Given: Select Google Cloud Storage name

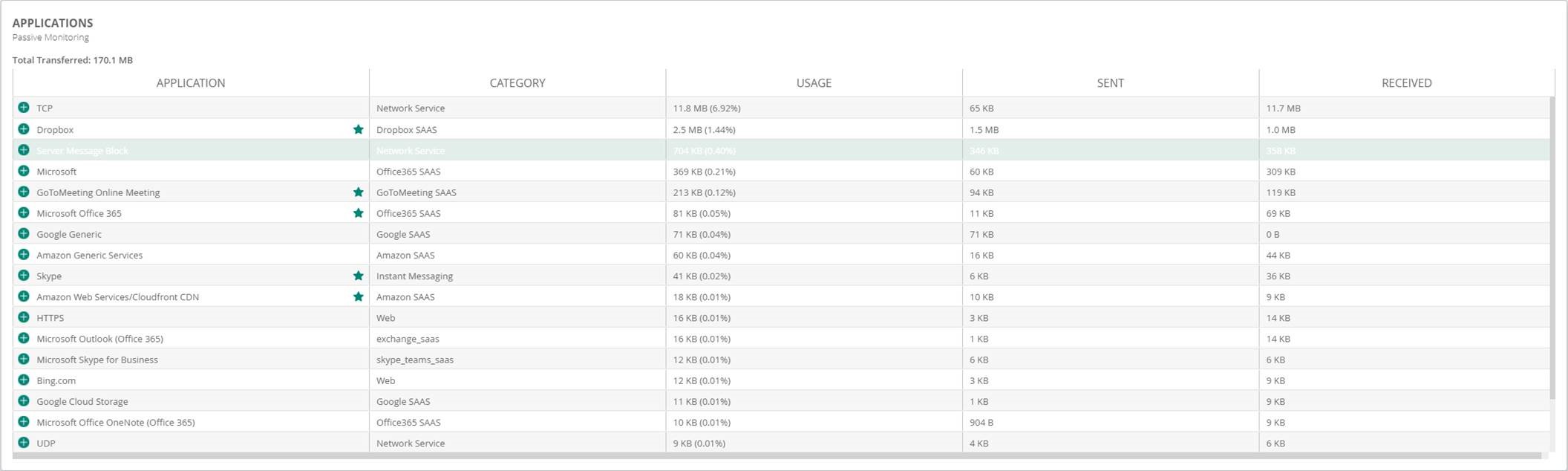Looking at the screenshot, I should pos(82,401).
